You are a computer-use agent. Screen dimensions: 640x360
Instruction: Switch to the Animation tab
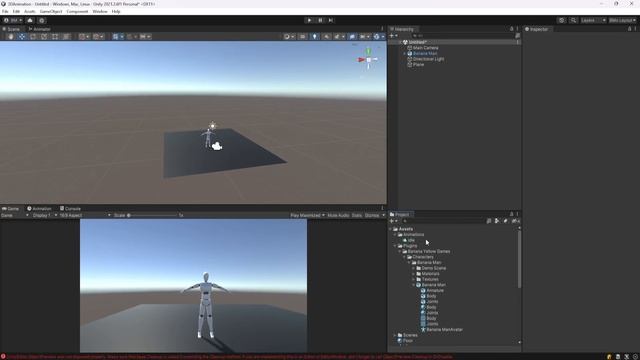[x=39, y=209]
